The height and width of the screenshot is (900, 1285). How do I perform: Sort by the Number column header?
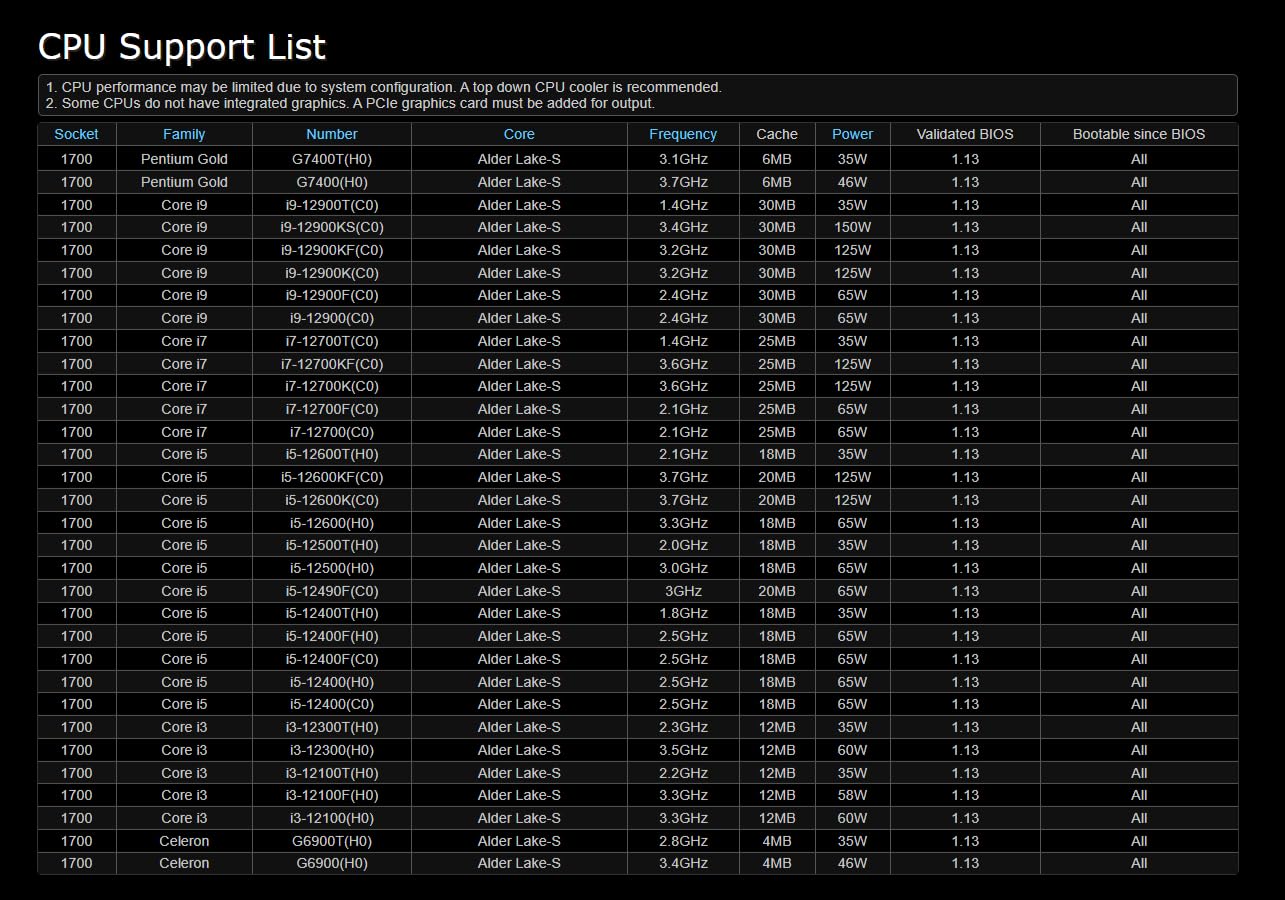click(332, 134)
